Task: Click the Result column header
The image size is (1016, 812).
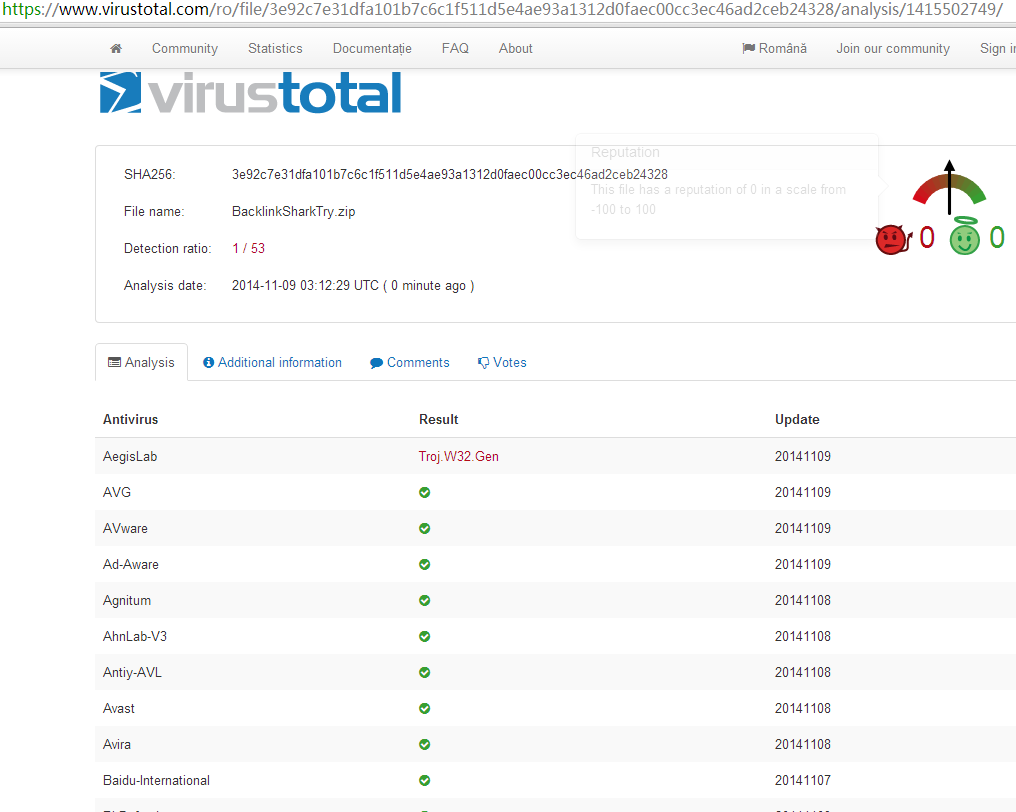Action: click(x=439, y=419)
